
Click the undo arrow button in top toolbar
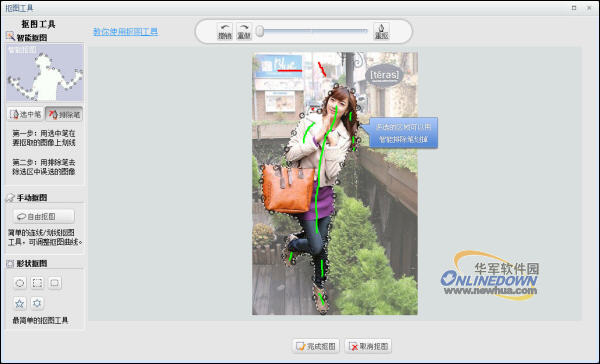coord(225,31)
